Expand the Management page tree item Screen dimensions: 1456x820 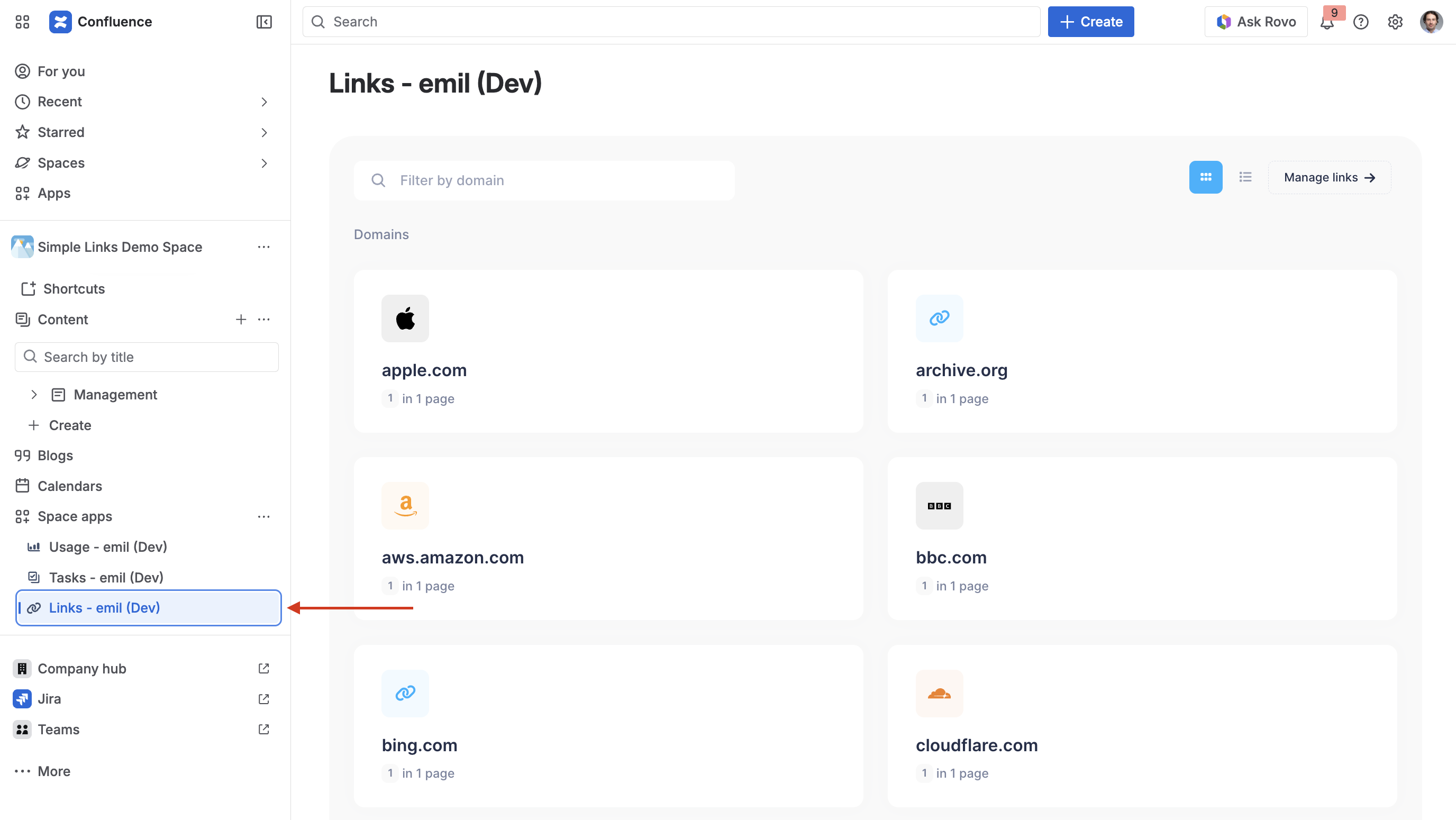click(34, 395)
